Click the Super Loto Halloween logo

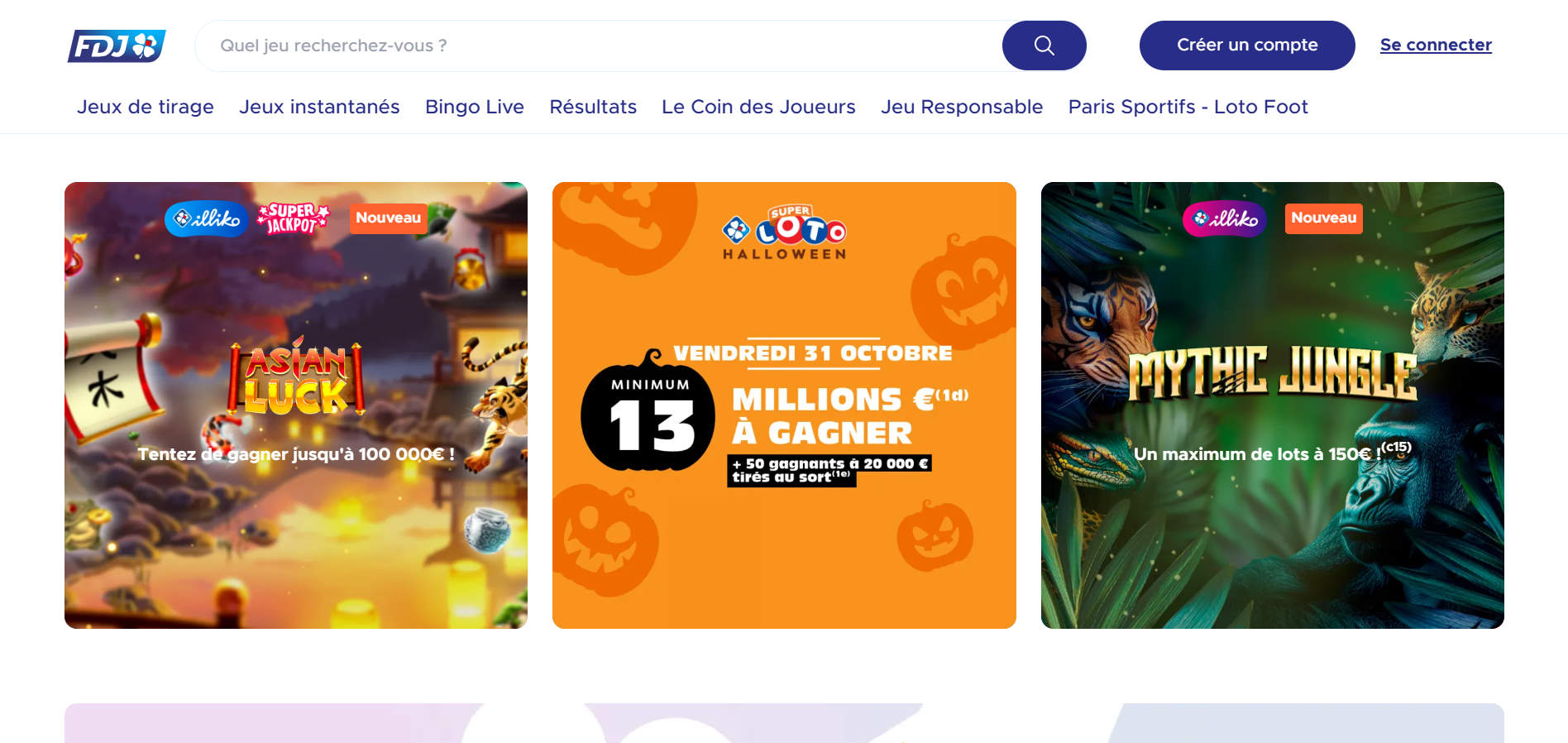coord(784,232)
